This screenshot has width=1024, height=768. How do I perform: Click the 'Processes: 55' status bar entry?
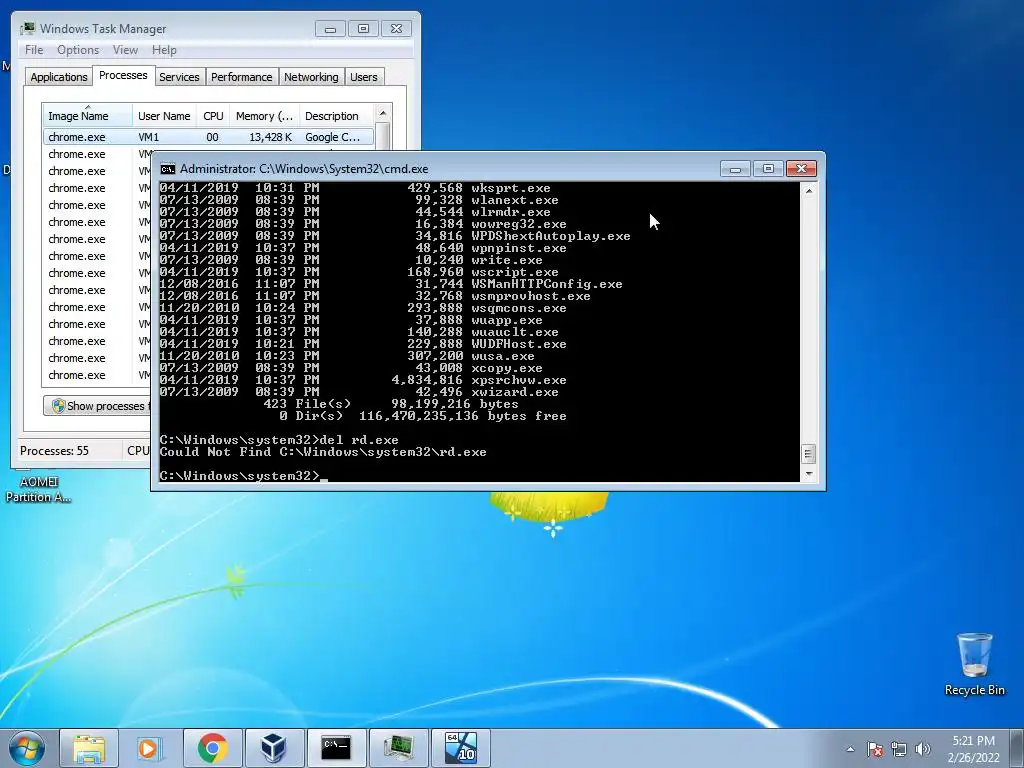tap(54, 451)
